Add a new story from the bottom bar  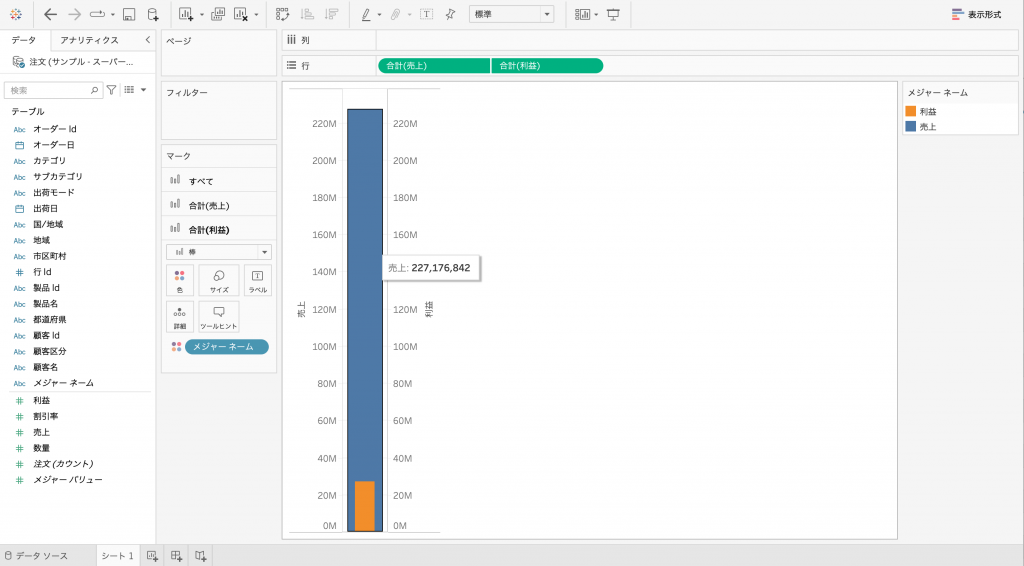point(200,556)
